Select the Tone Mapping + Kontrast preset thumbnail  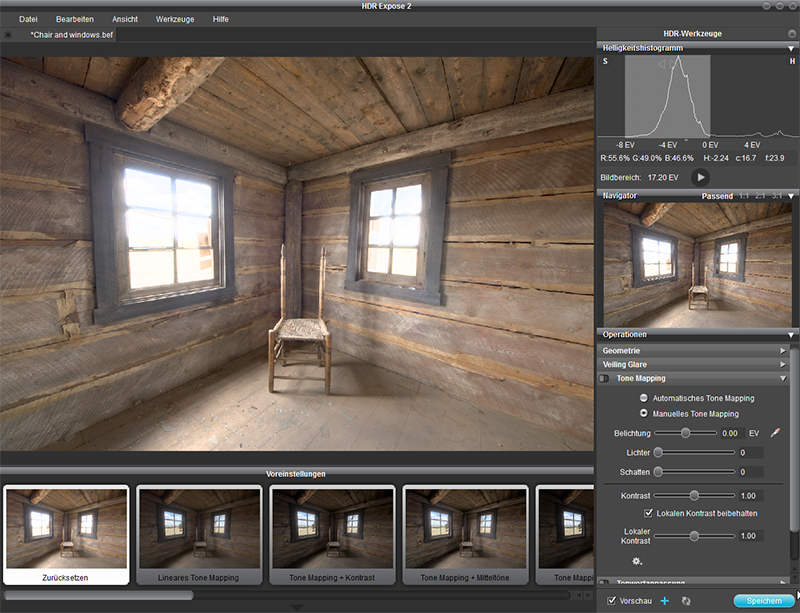(x=333, y=533)
